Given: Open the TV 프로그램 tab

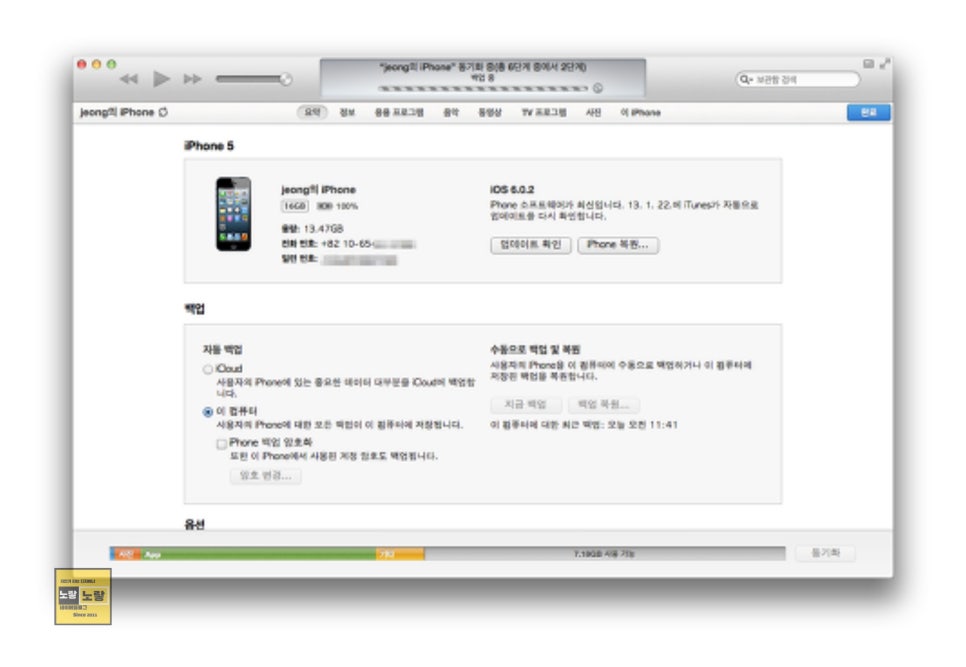Looking at the screenshot, I should tap(544, 113).
